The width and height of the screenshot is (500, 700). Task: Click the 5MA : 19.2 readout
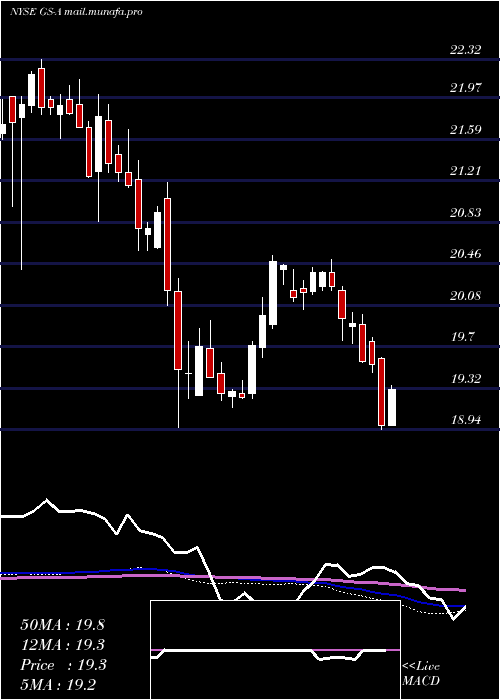pos(58,685)
